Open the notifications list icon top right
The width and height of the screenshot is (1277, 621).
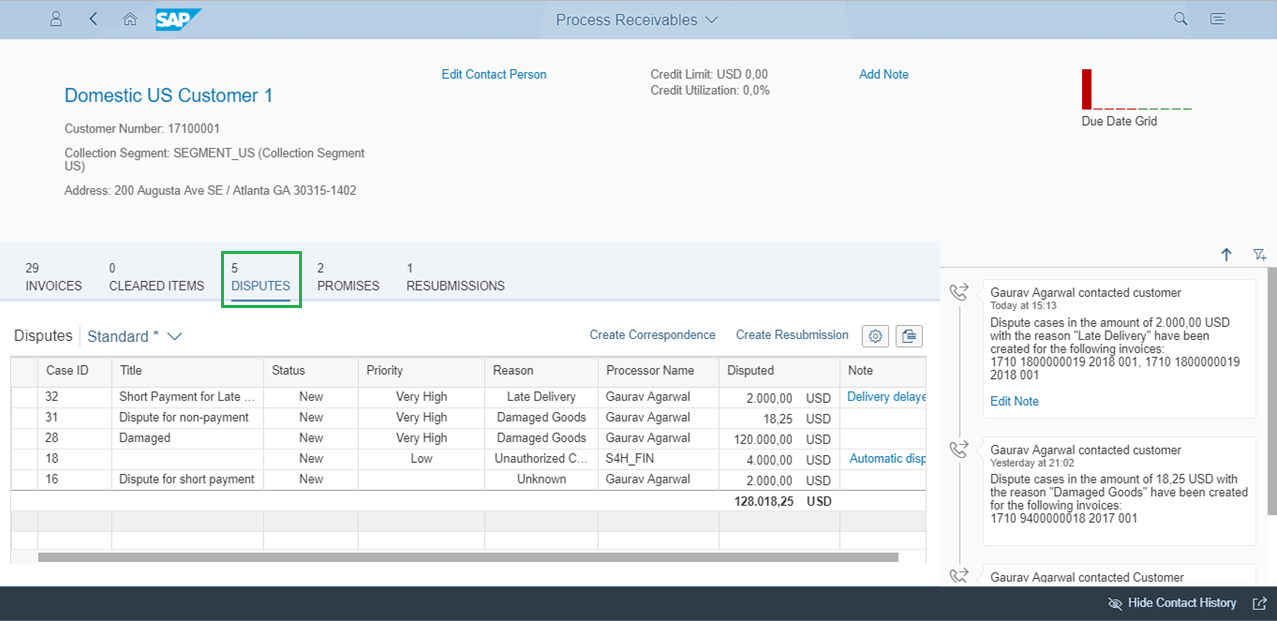[1218, 18]
